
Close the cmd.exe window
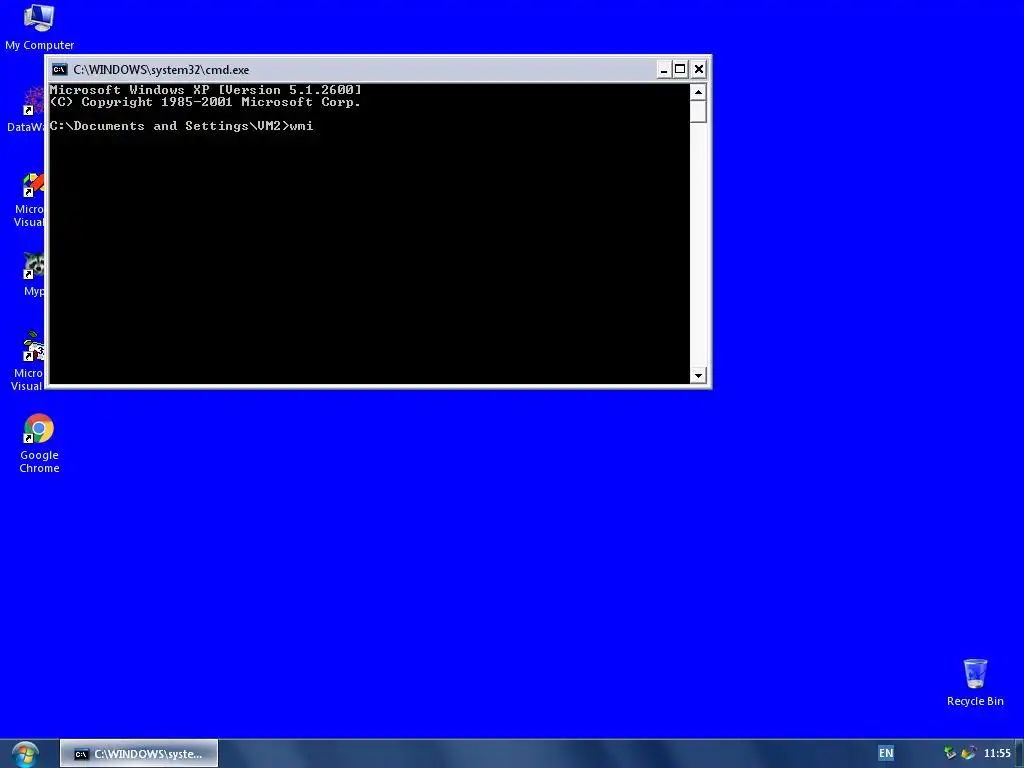699,69
